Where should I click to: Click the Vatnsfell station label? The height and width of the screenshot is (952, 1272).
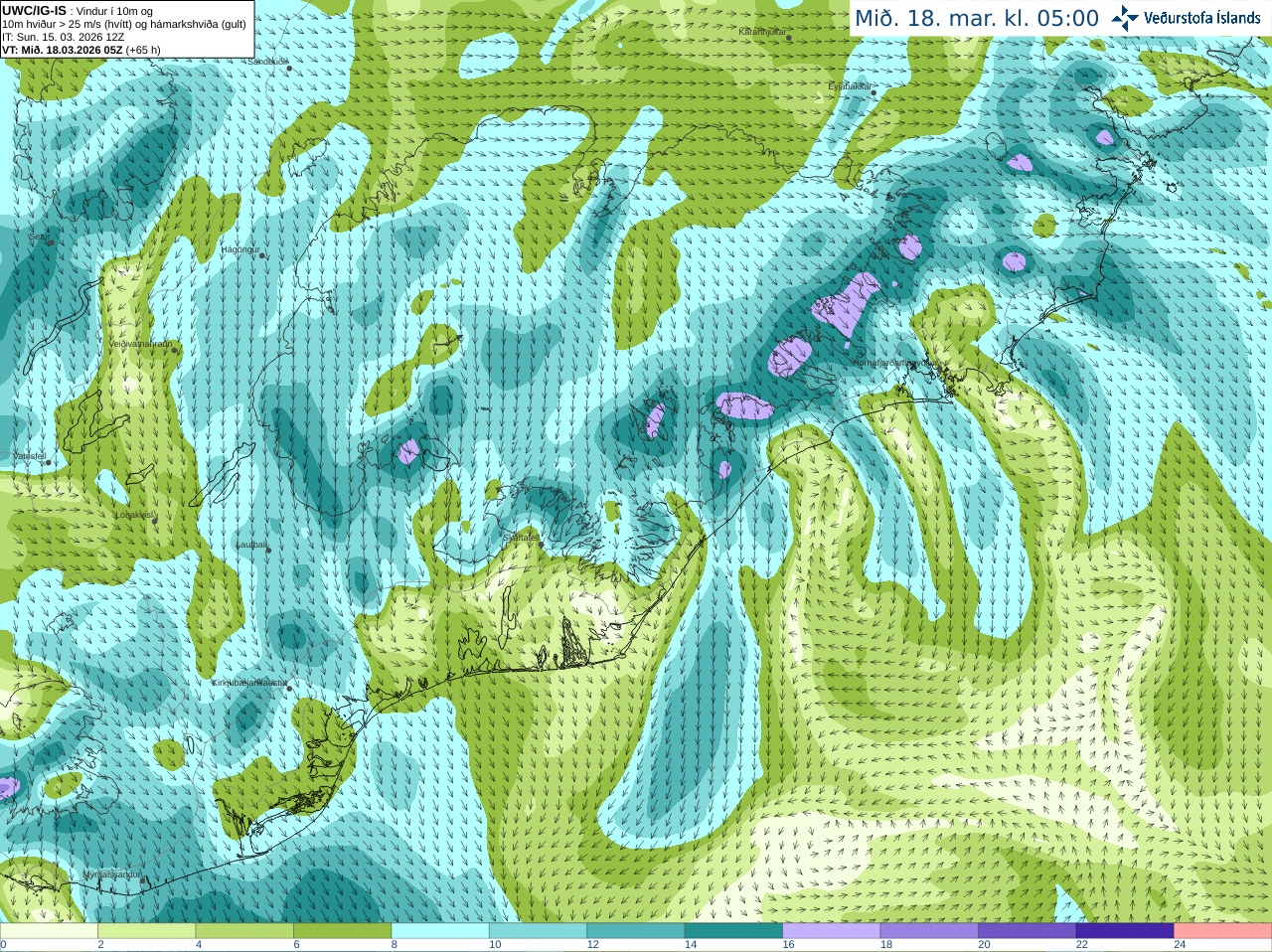coord(29,455)
